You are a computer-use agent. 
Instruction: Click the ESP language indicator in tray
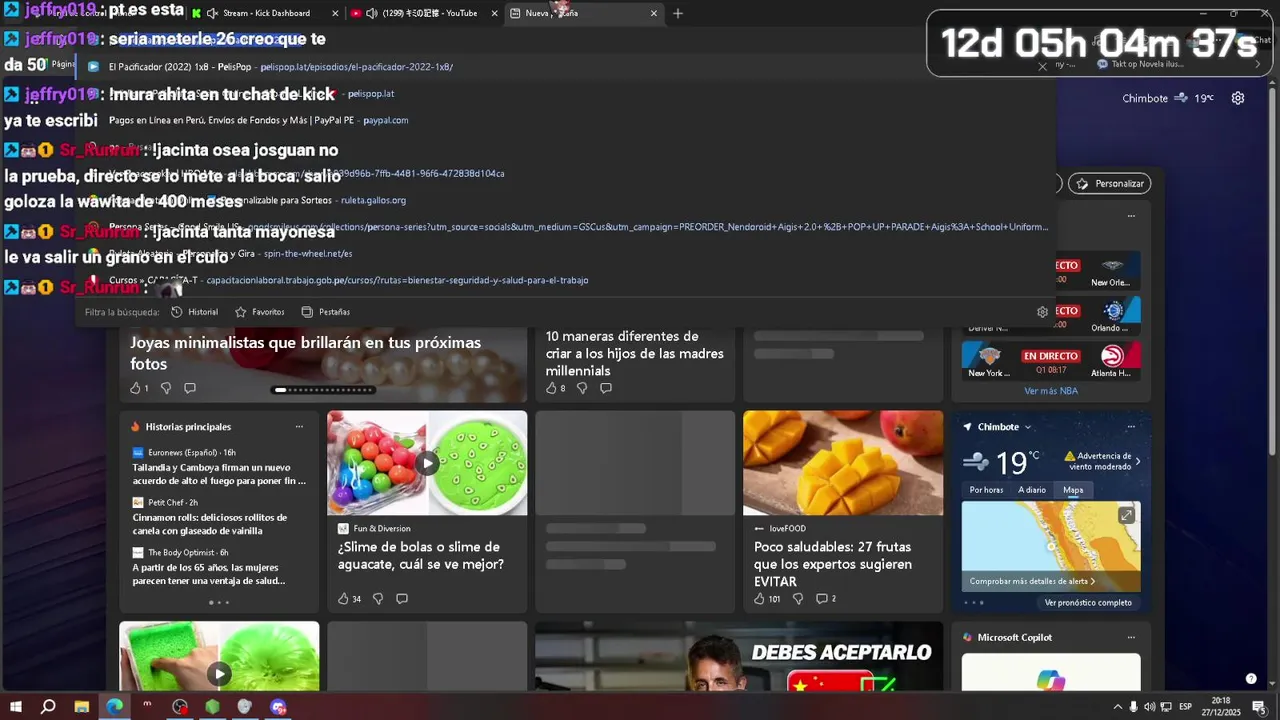(1185, 707)
